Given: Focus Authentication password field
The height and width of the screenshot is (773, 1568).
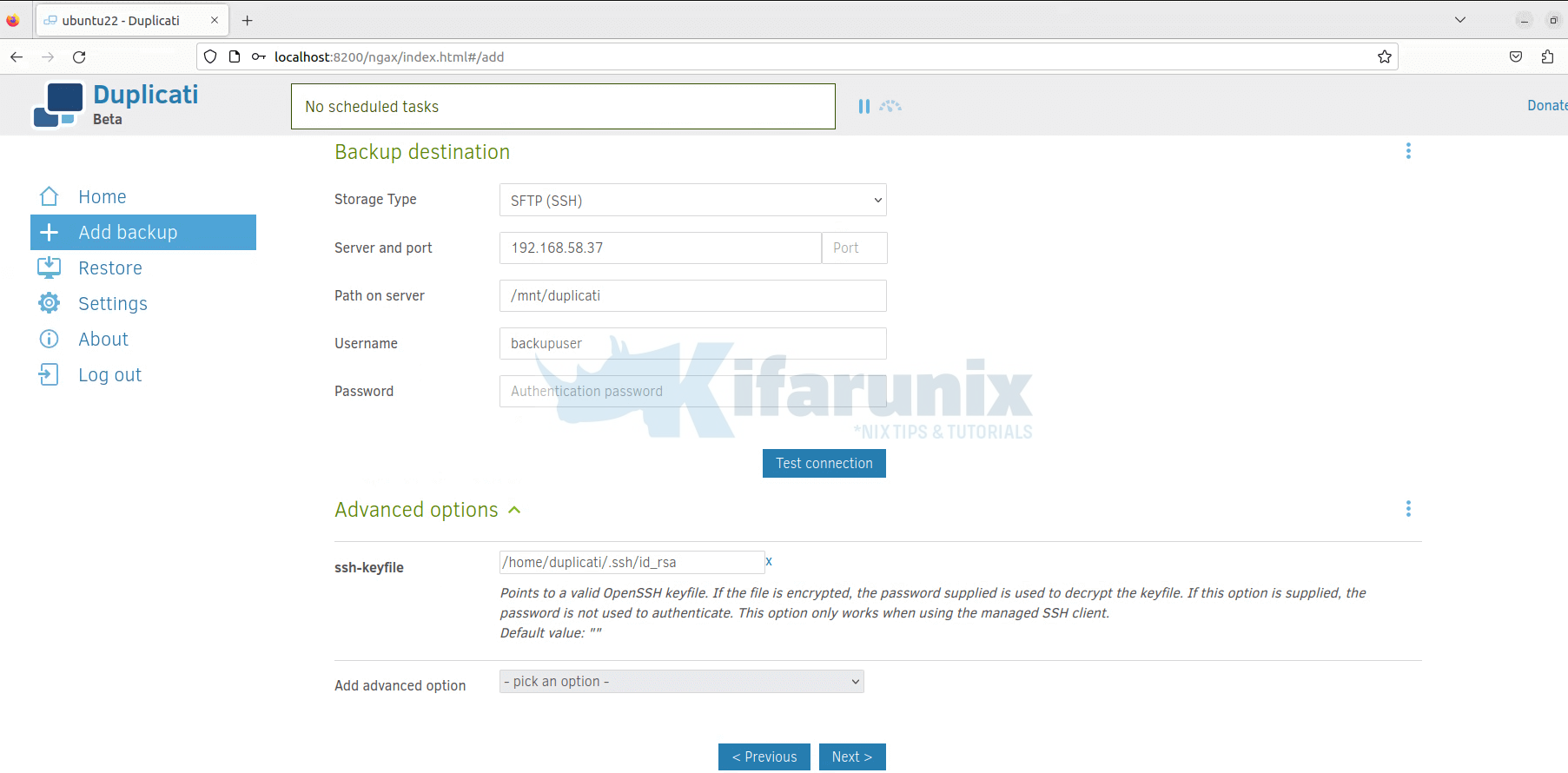Looking at the screenshot, I should point(692,391).
